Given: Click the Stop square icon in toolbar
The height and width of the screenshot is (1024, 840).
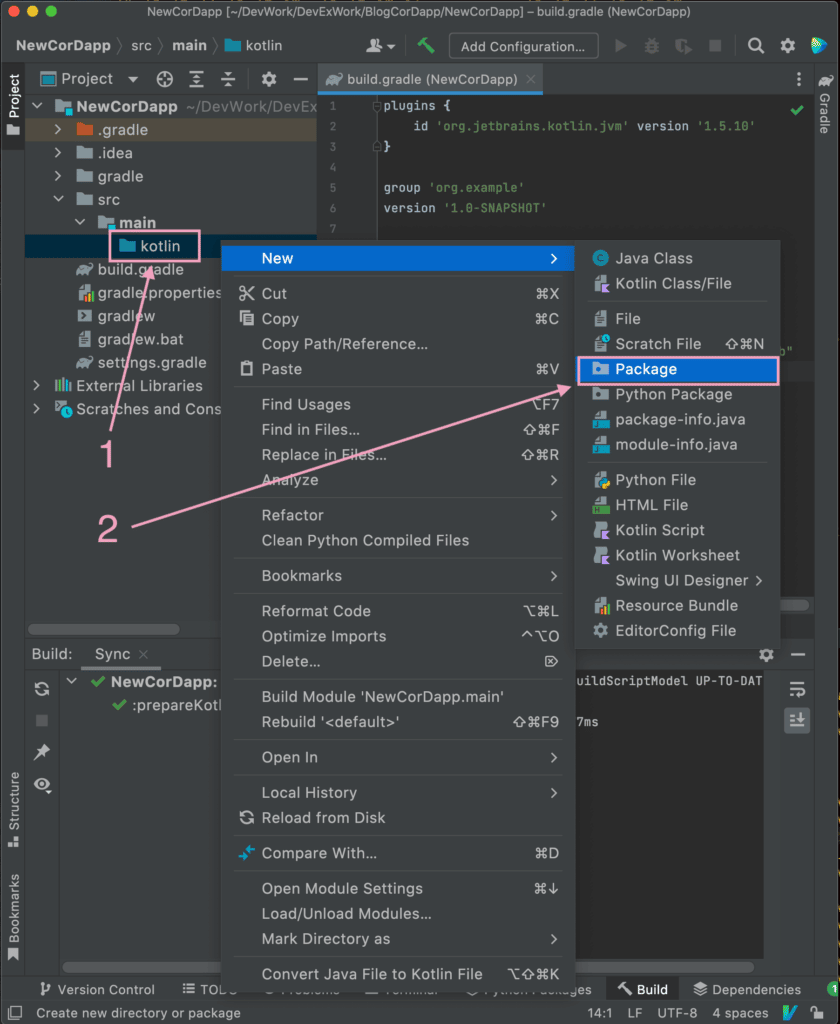Looking at the screenshot, I should coord(715,46).
